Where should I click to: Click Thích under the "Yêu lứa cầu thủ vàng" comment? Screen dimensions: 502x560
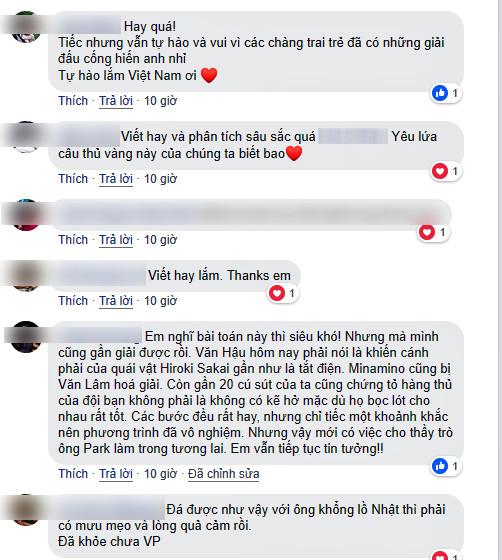coord(73,179)
